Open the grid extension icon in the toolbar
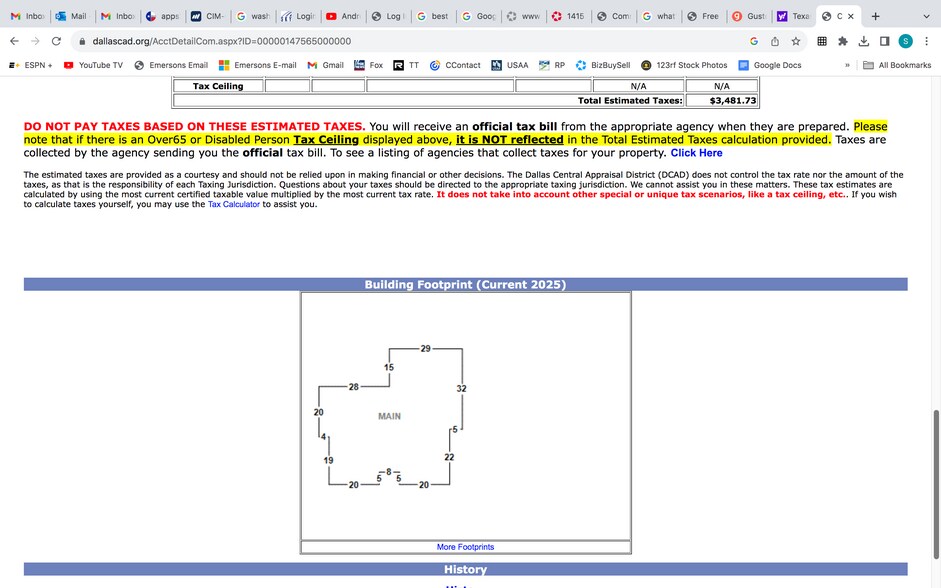941x588 pixels. coord(822,41)
